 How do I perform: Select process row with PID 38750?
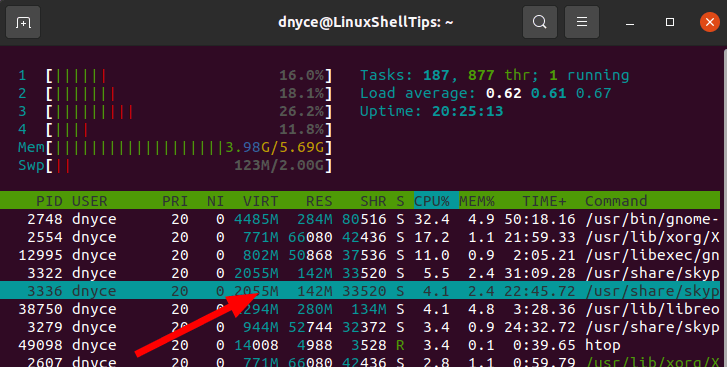[x=360, y=309]
